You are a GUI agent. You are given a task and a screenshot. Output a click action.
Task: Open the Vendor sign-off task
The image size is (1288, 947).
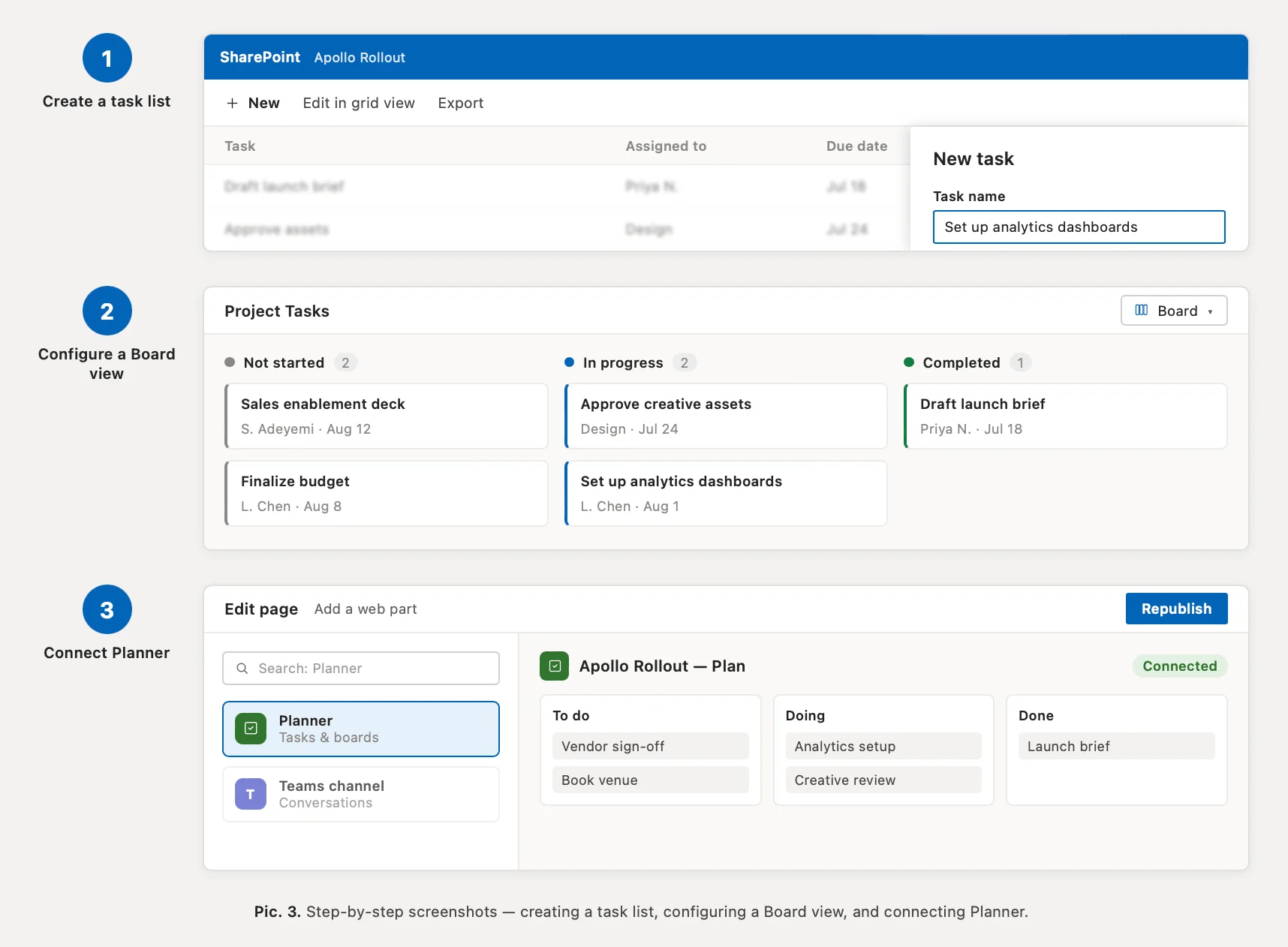651,746
